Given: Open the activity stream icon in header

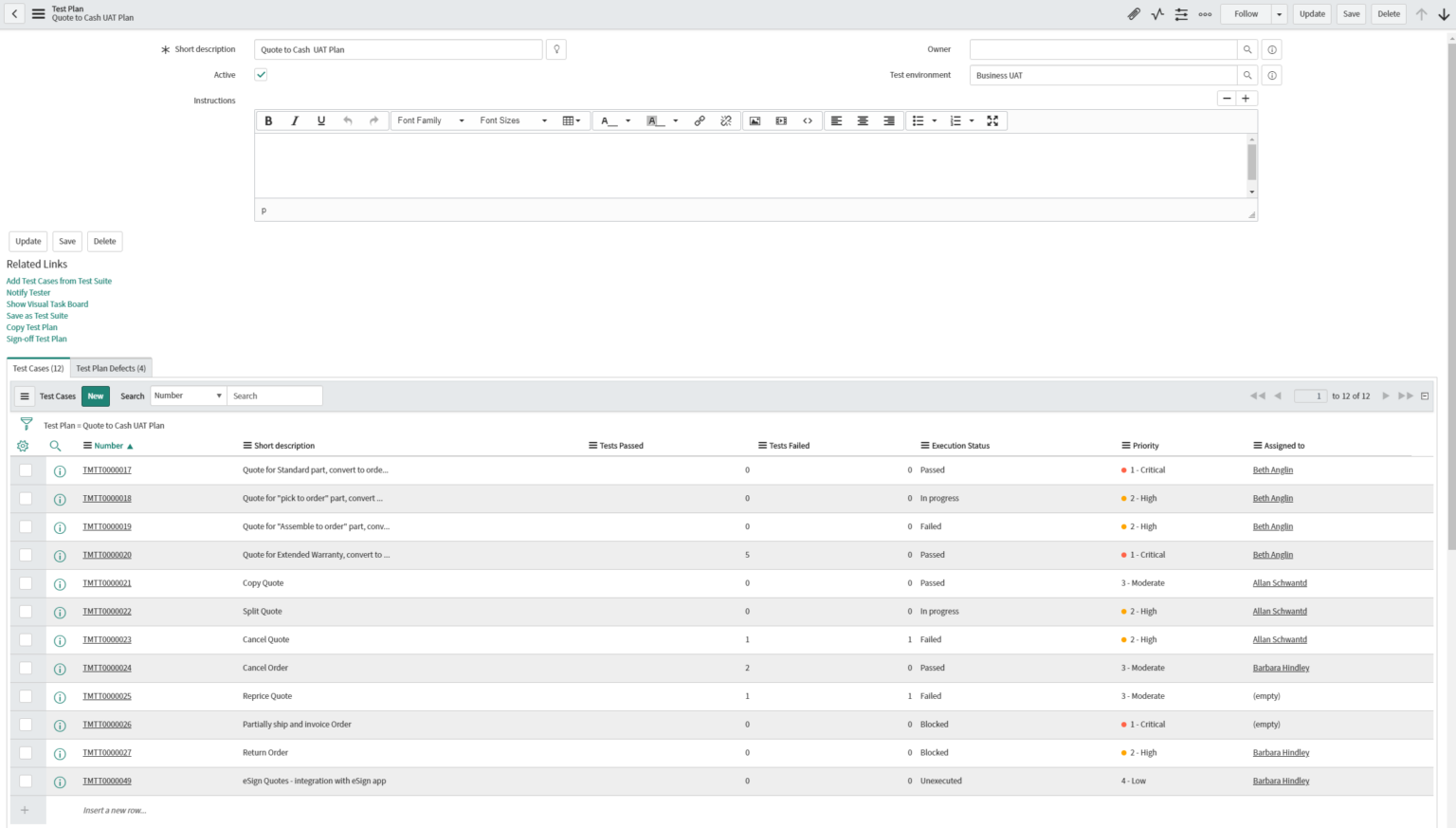Looking at the screenshot, I should click(x=1157, y=13).
